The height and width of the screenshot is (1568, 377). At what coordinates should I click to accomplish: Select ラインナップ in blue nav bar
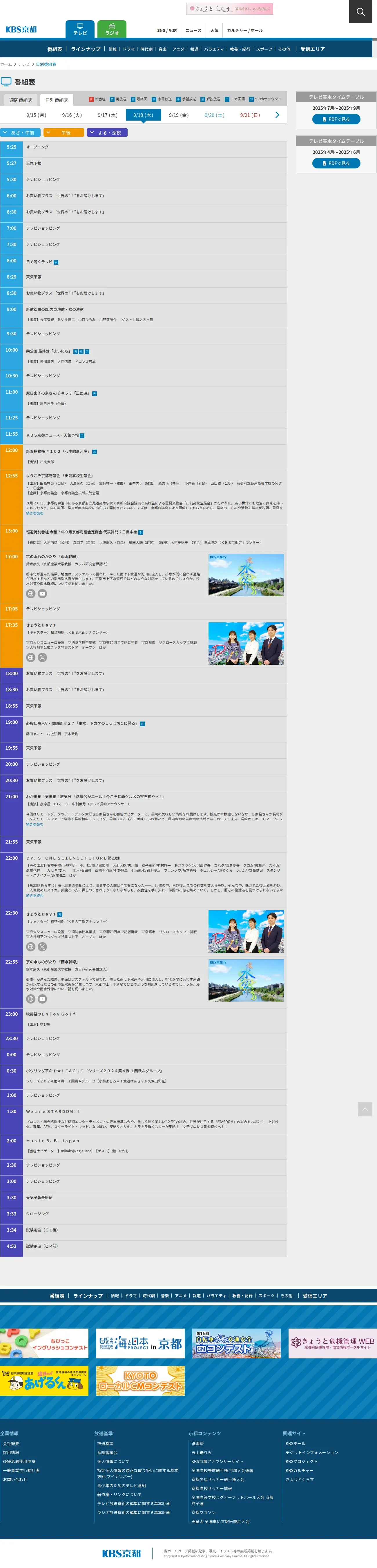click(86, 49)
